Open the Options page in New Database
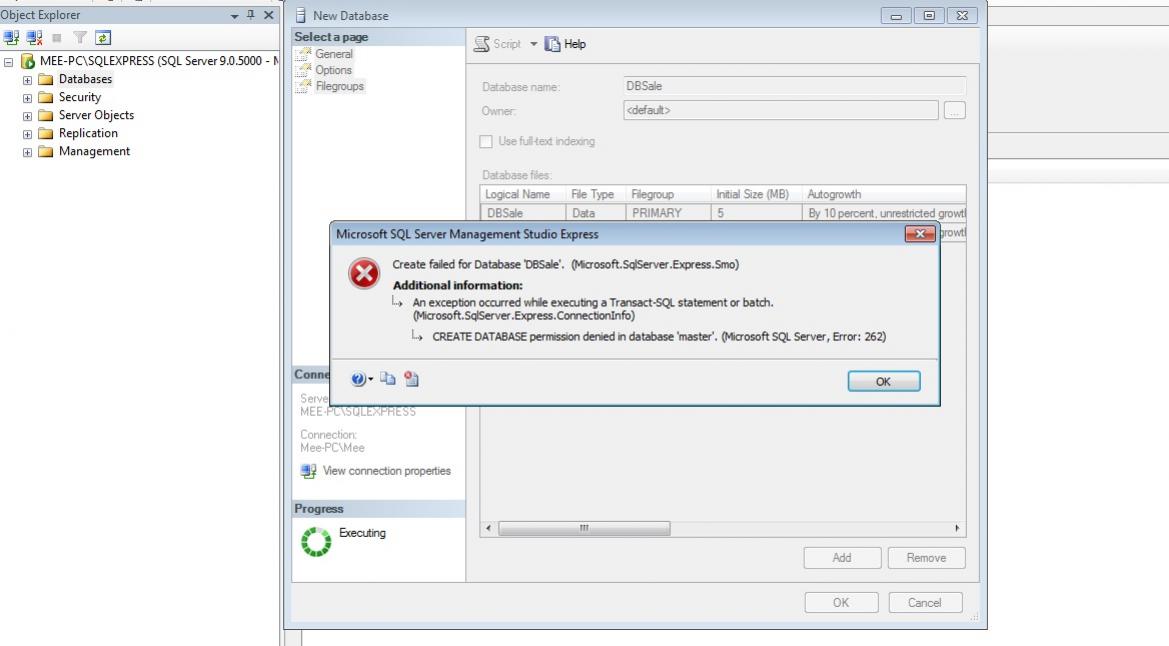 (x=333, y=70)
